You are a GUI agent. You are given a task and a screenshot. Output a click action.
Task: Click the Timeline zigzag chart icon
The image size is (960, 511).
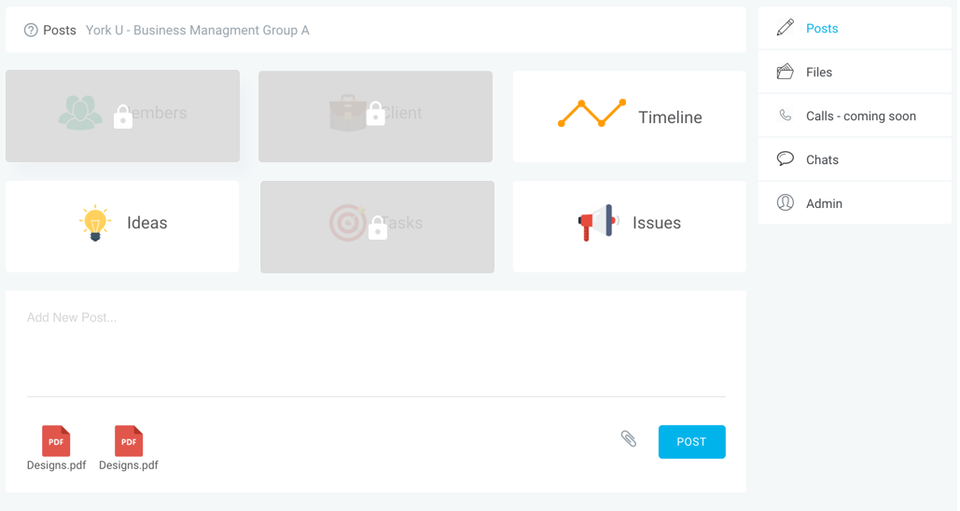click(592, 113)
